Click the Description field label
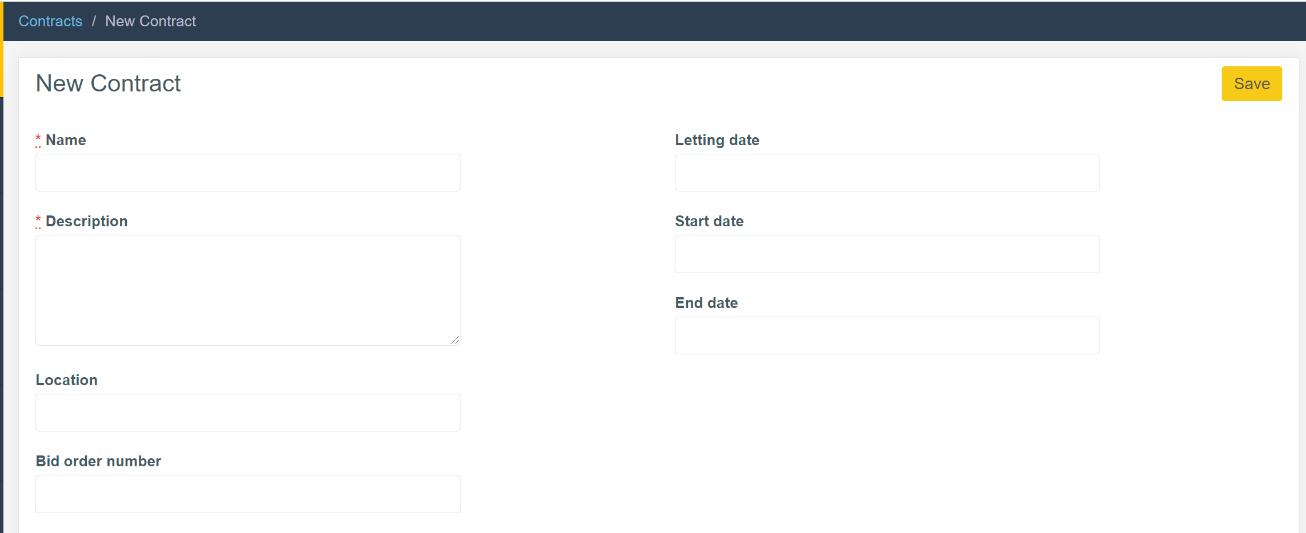This screenshot has width=1306, height=533. (x=87, y=221)
